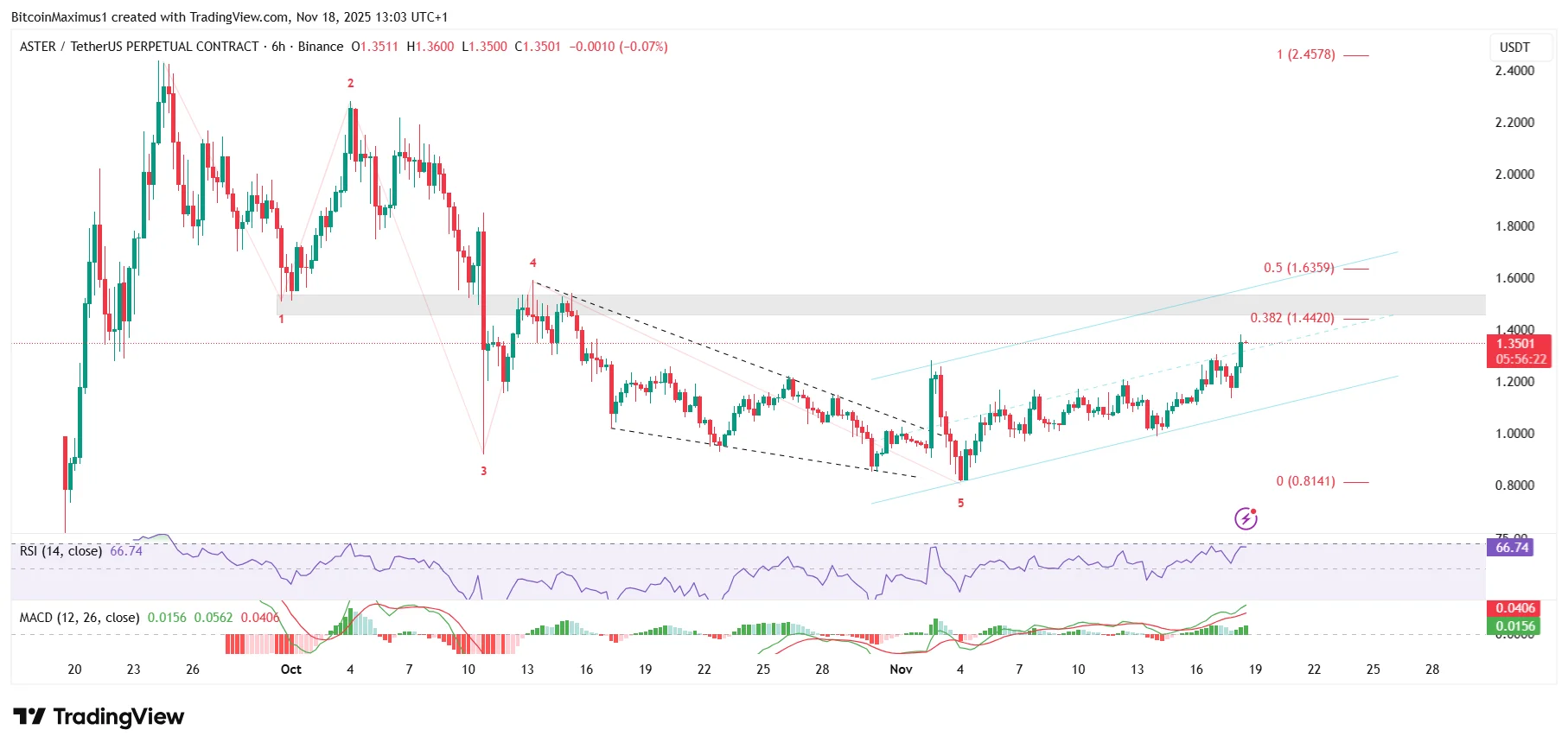This screenshot has height=749, width=1568.
Task: Click the Nov date on time axis
Action: click(x=901, y=670)
